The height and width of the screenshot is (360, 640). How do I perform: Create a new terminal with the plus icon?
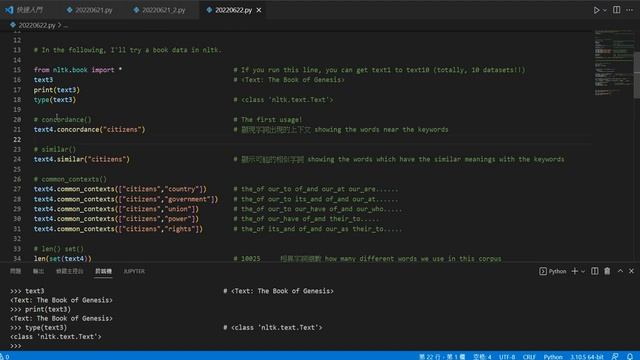pyautogui.click(x=574, y=271)
